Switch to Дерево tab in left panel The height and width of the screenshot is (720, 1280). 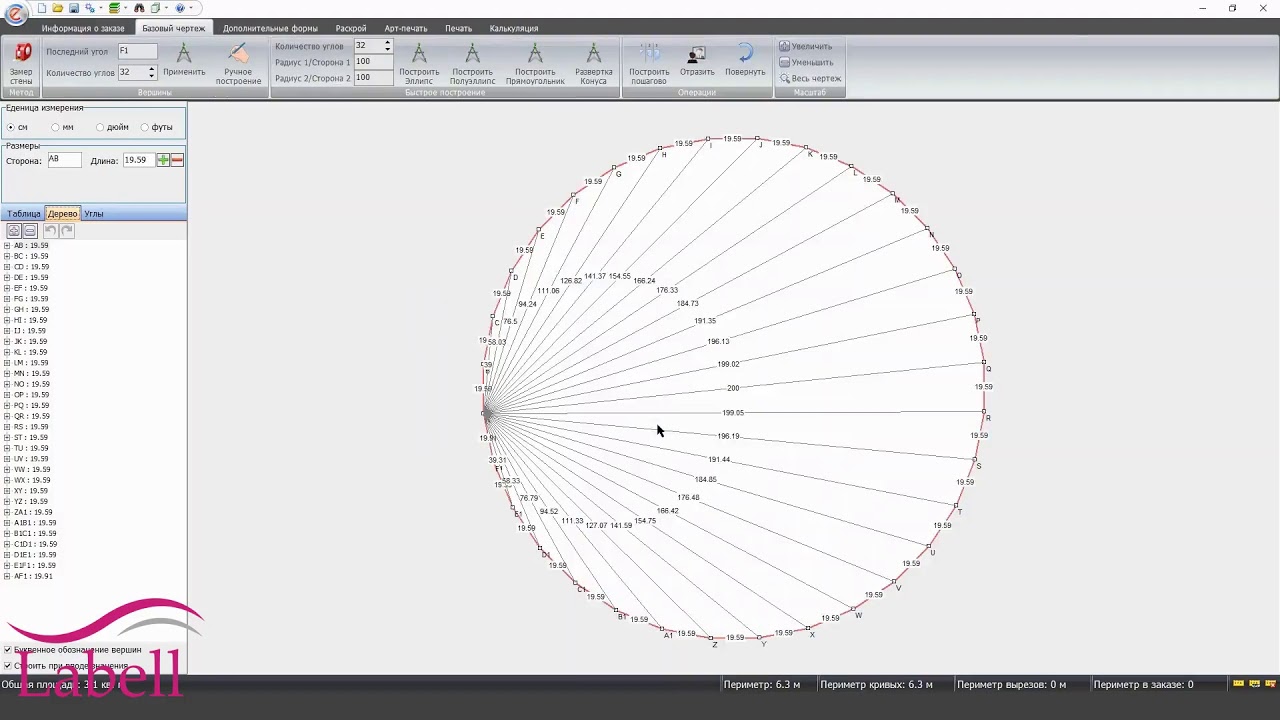62,214
